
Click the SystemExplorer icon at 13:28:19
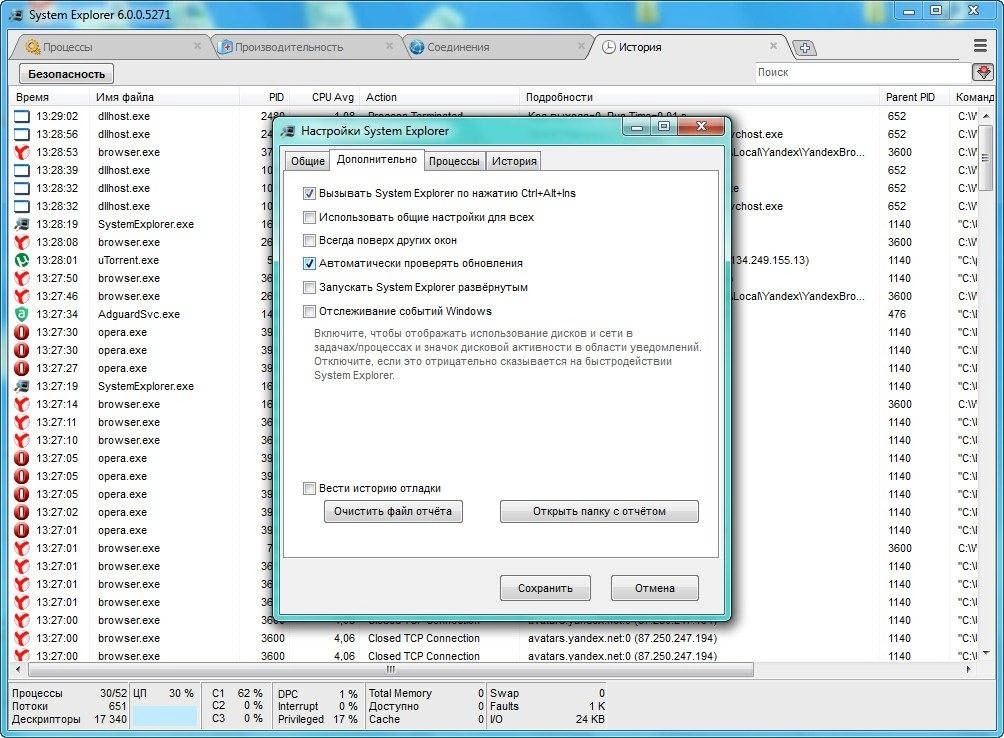[x=22, y=225]
